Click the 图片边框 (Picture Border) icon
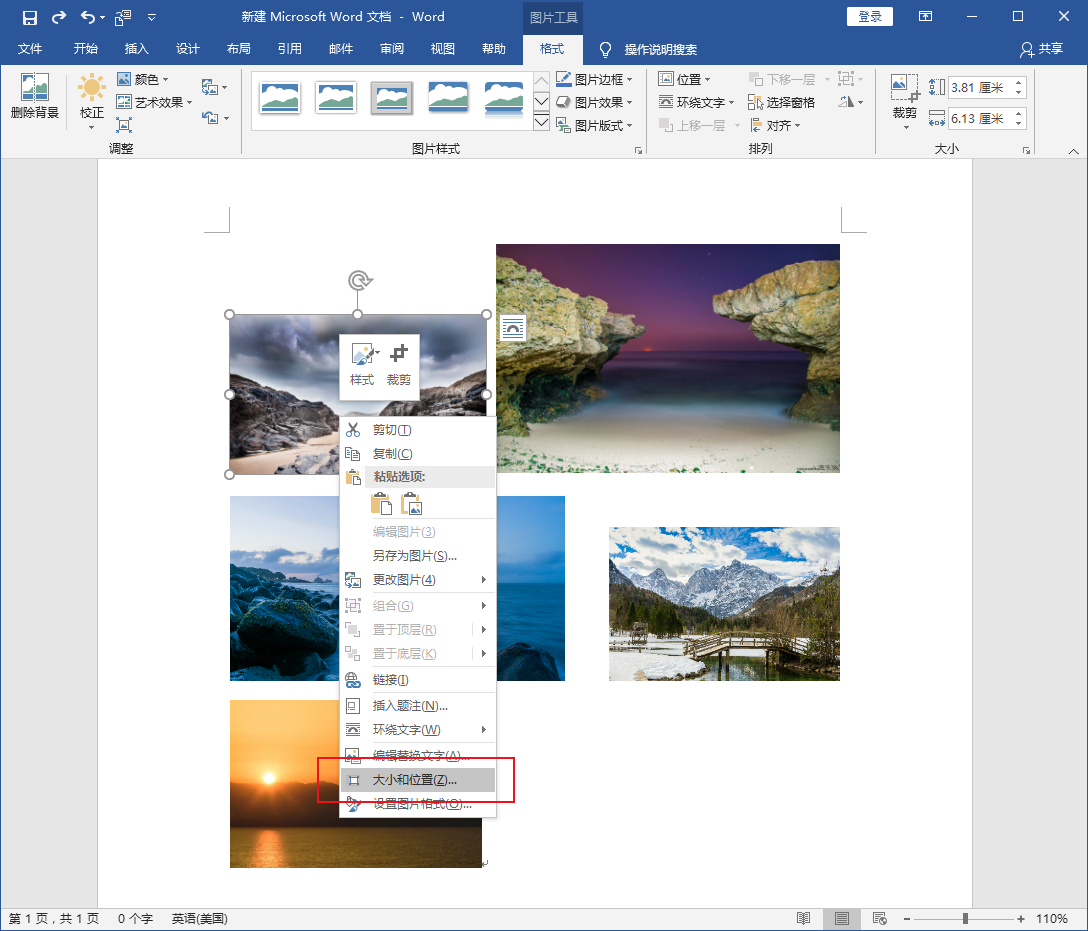 (590, 78)
